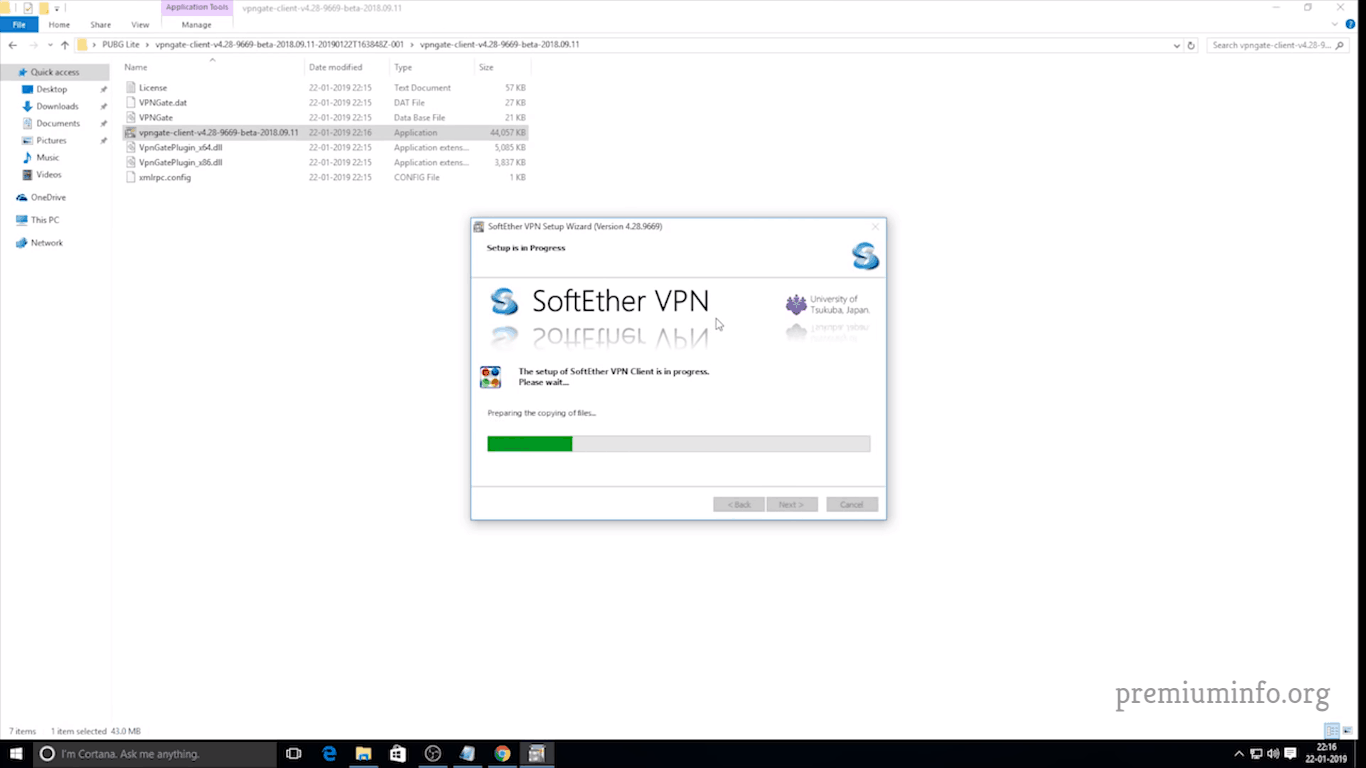Viewport: 1366px width, 768px height.
Task: Launch Microsoft Edge from the taskbar
Action: [329, 754]
